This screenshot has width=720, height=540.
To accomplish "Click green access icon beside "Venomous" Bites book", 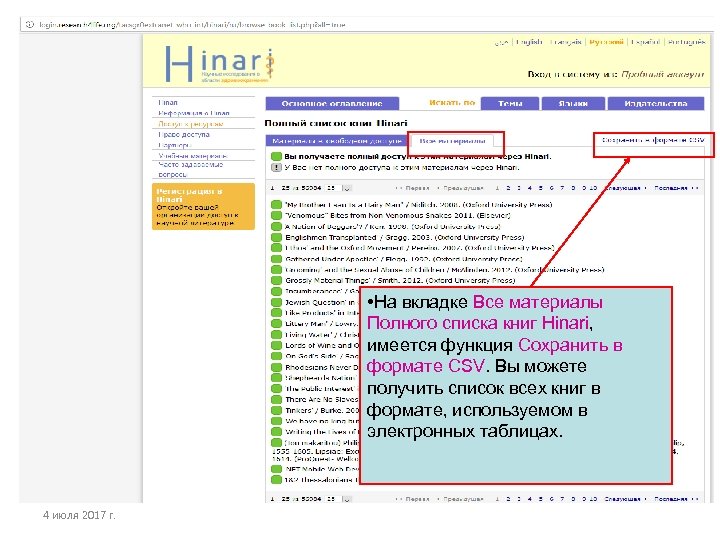I will click(276, 215).
